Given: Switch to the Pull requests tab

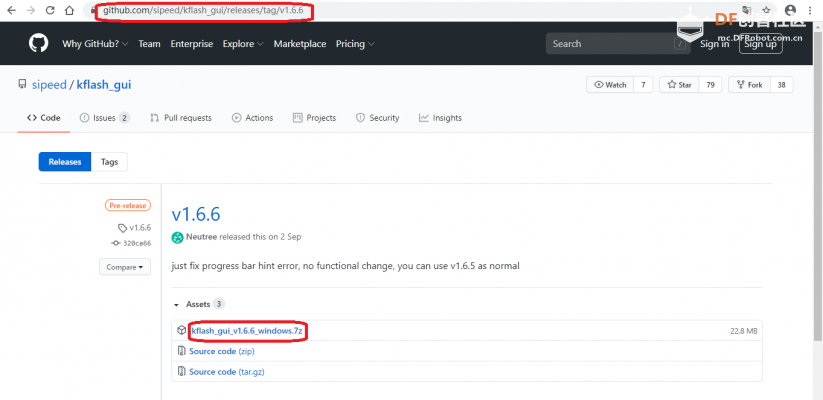Looking at the screenshot, I should 181,118.
